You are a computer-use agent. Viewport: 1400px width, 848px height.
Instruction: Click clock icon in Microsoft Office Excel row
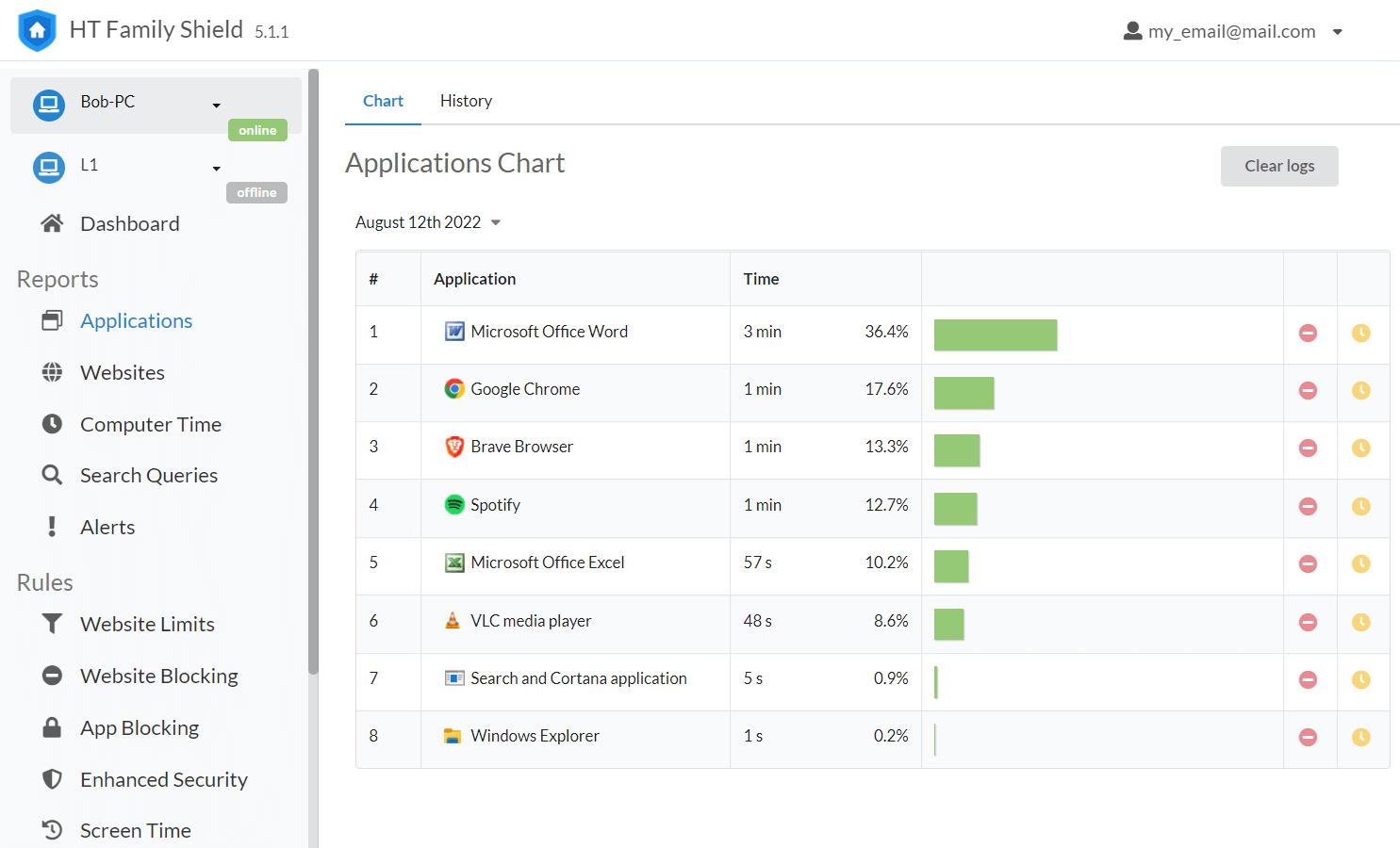tap(1361, 563)
